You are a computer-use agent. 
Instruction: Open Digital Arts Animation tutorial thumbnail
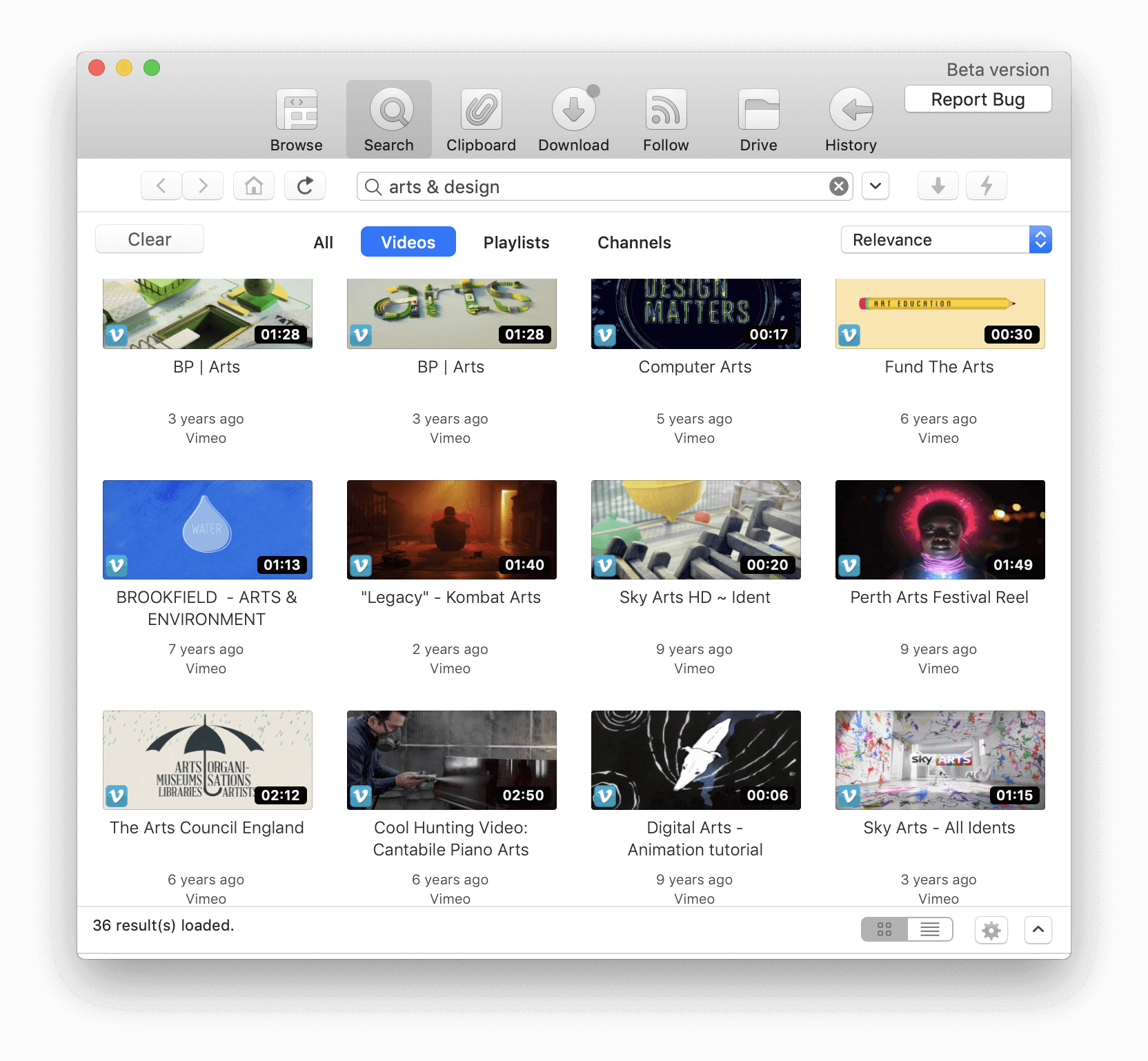click(x=696, y=760)
